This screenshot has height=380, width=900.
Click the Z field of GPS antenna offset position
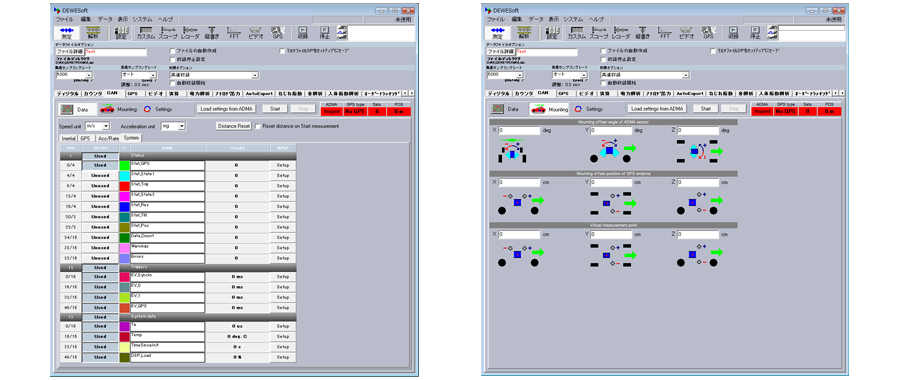click(697, 183)
